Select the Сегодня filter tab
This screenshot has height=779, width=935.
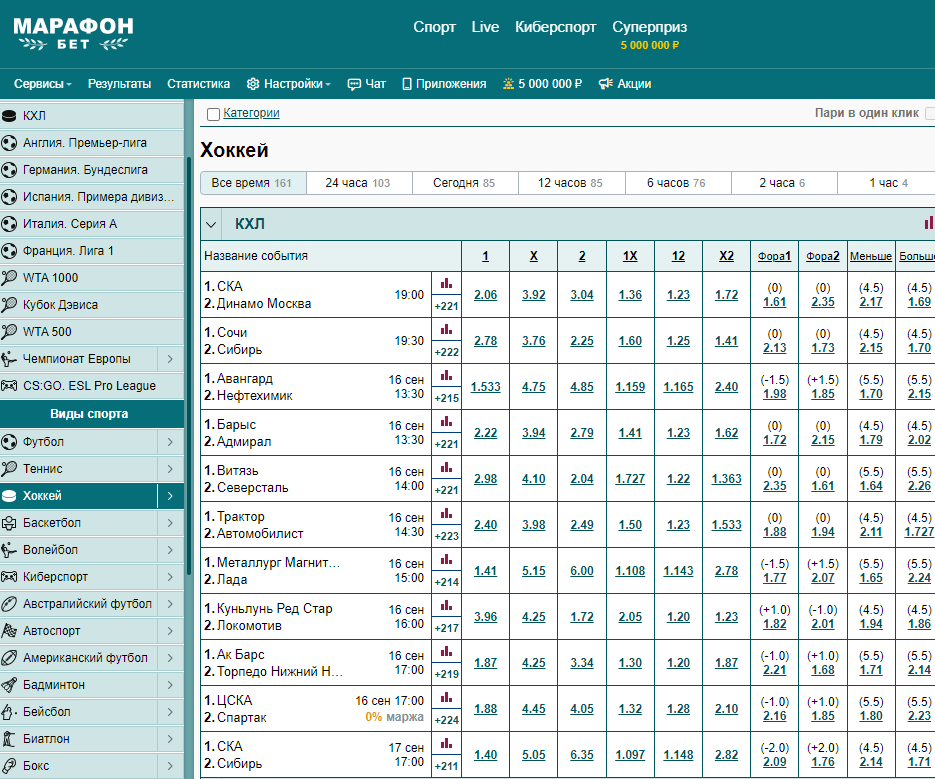coord(465,183)
